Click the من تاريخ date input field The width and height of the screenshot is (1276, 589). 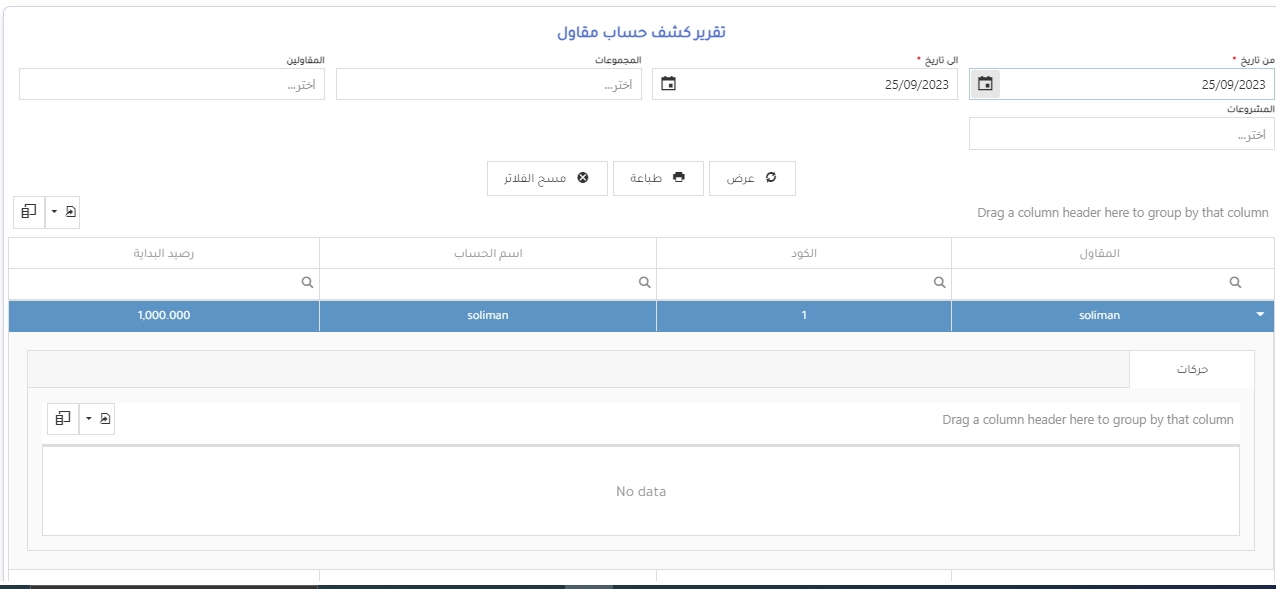1136,85
